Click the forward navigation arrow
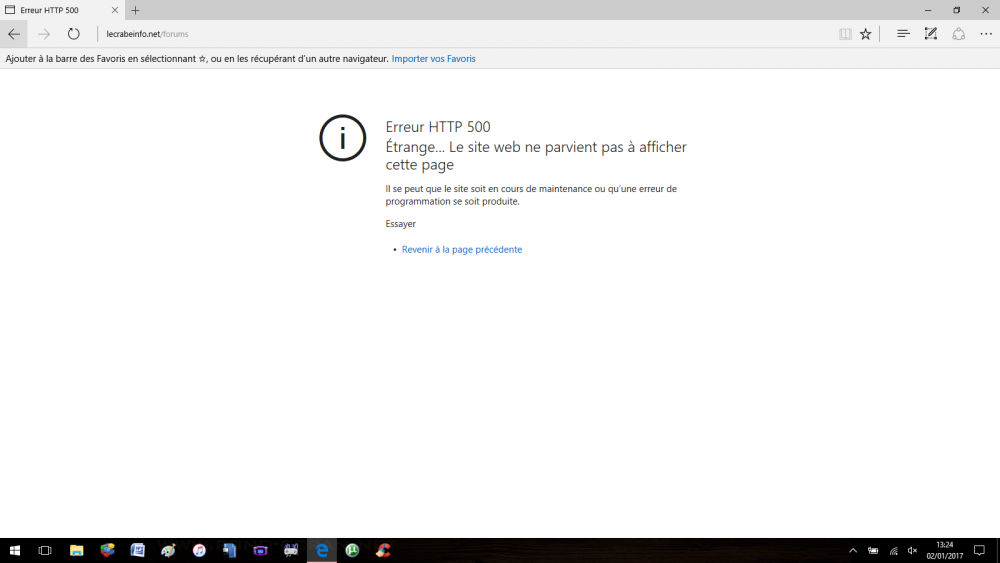Screen dimensions: 1000x563 [43, 34]
